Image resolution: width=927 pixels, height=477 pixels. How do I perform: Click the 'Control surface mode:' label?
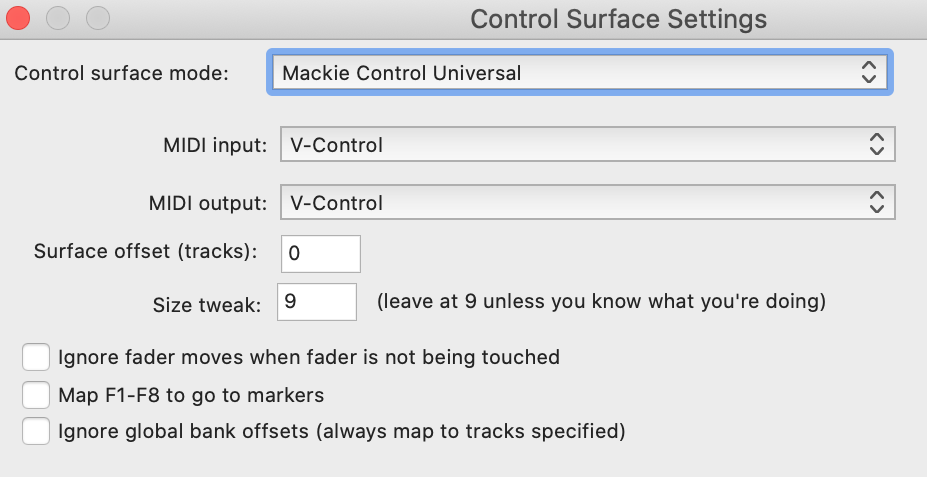click(x=122, y=73)
